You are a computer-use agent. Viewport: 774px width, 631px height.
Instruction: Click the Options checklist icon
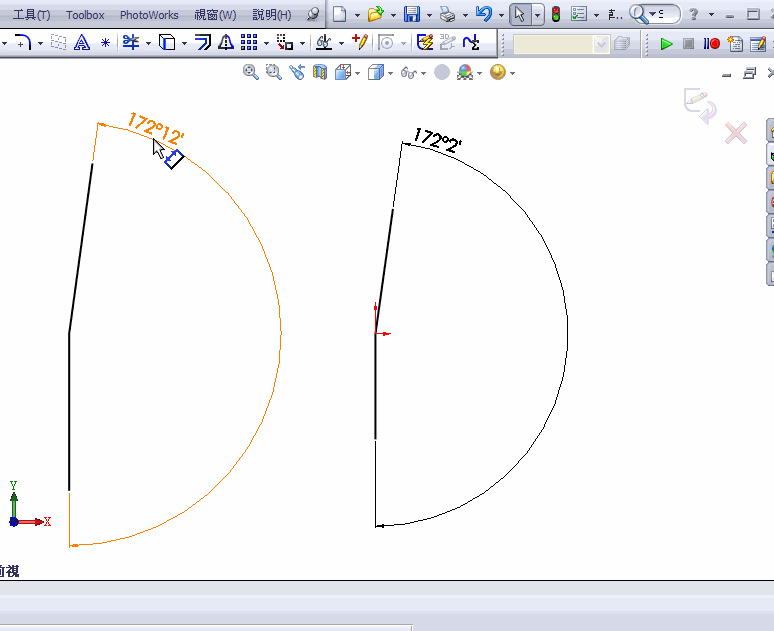point(579,14)
